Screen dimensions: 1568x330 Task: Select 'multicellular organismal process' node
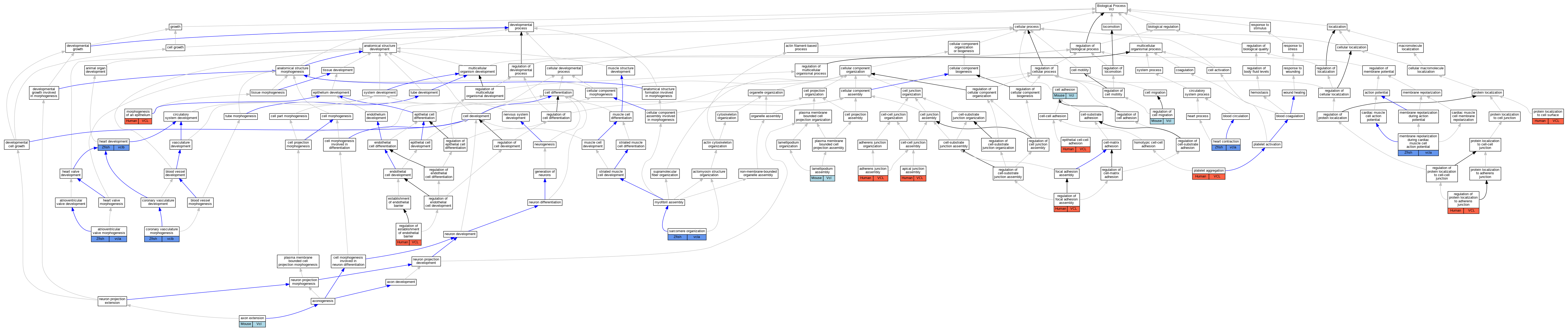[x=1146, y=48]
